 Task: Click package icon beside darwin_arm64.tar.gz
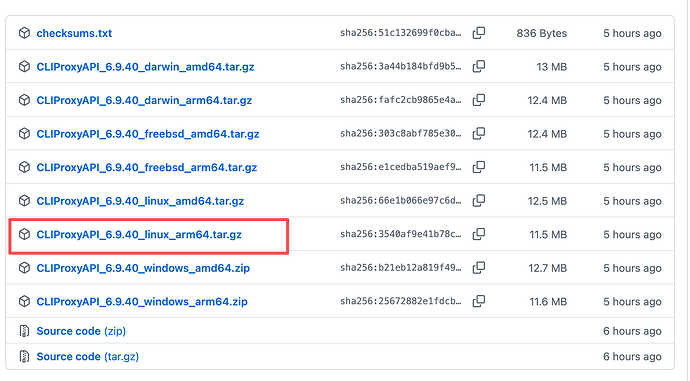pyautogui.click(x=24, y=100)
